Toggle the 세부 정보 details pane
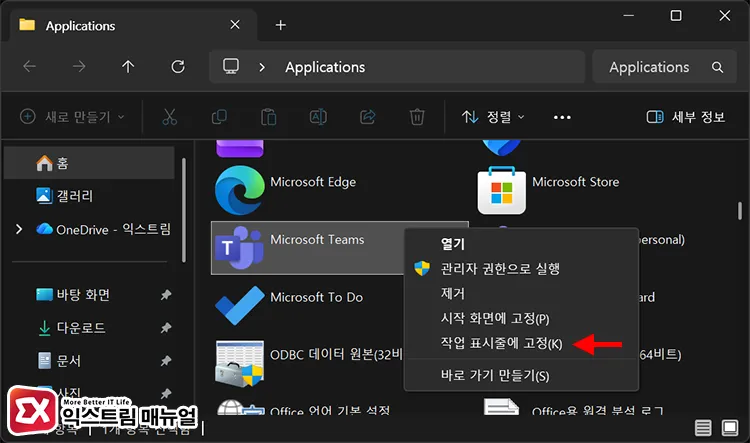Image resolution: width=750 pixels, height=443 pixels. point(685,117)
